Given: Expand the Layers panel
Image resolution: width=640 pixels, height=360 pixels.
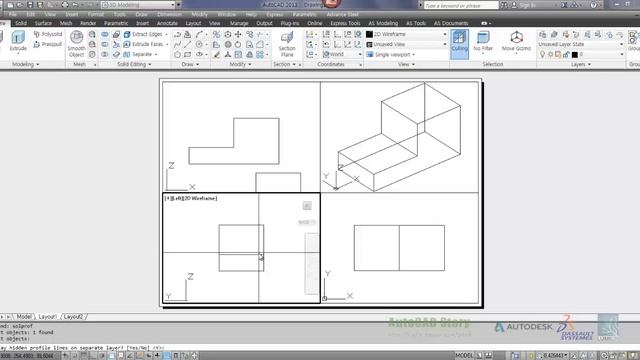Looking at the screenshot, I should (580, 64).
